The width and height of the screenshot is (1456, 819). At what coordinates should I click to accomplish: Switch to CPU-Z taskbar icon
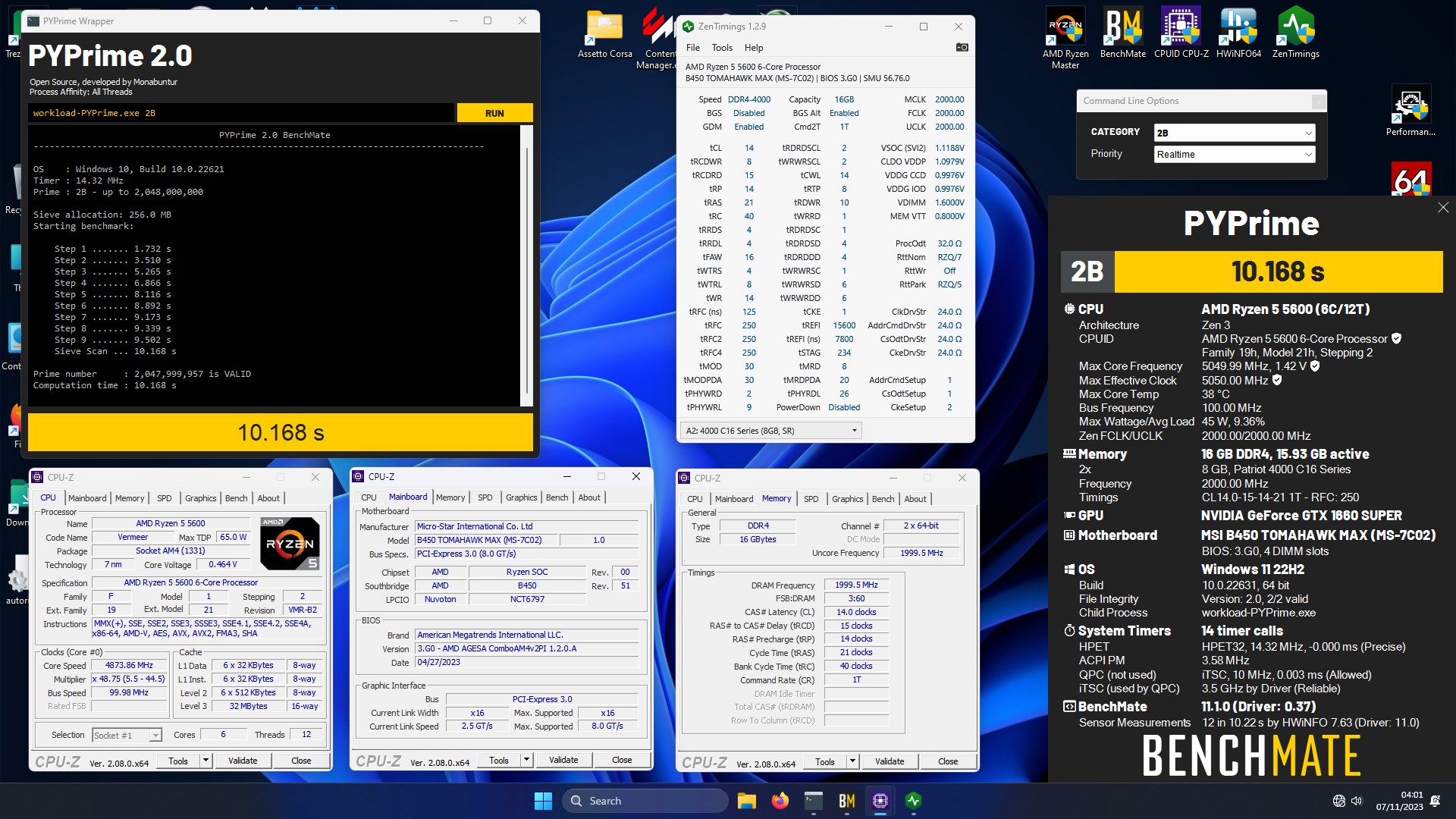(x=880, y=801)
